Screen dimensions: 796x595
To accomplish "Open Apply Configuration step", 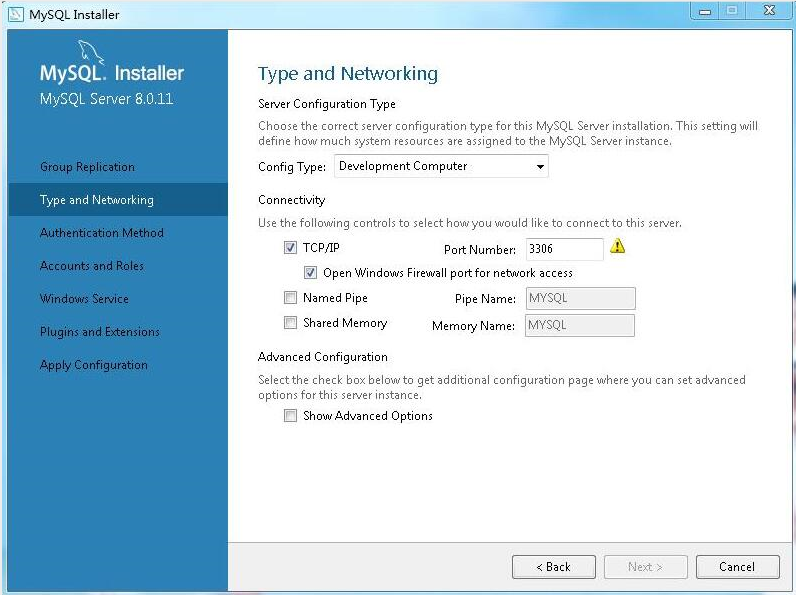I will click(93, 365).
